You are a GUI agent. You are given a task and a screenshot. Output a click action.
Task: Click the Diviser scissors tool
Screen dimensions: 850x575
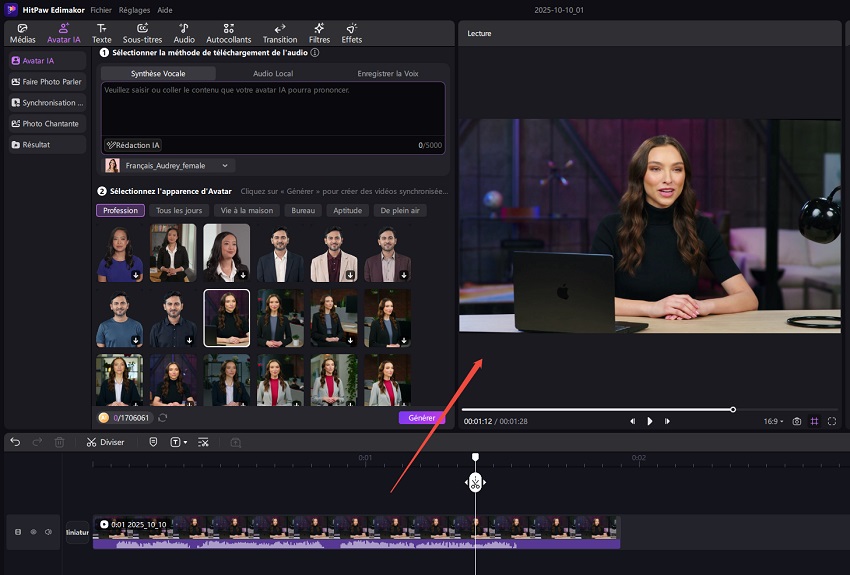(x=105, y=442)
